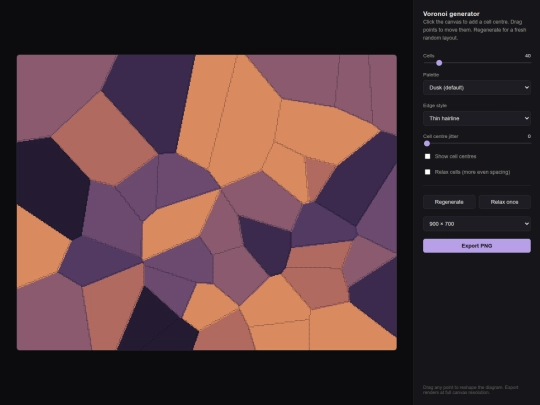Screen dimensions: 540x405
Task: Open the Palette dropdown showing Dusk (default)
Action: coord(477,87)
